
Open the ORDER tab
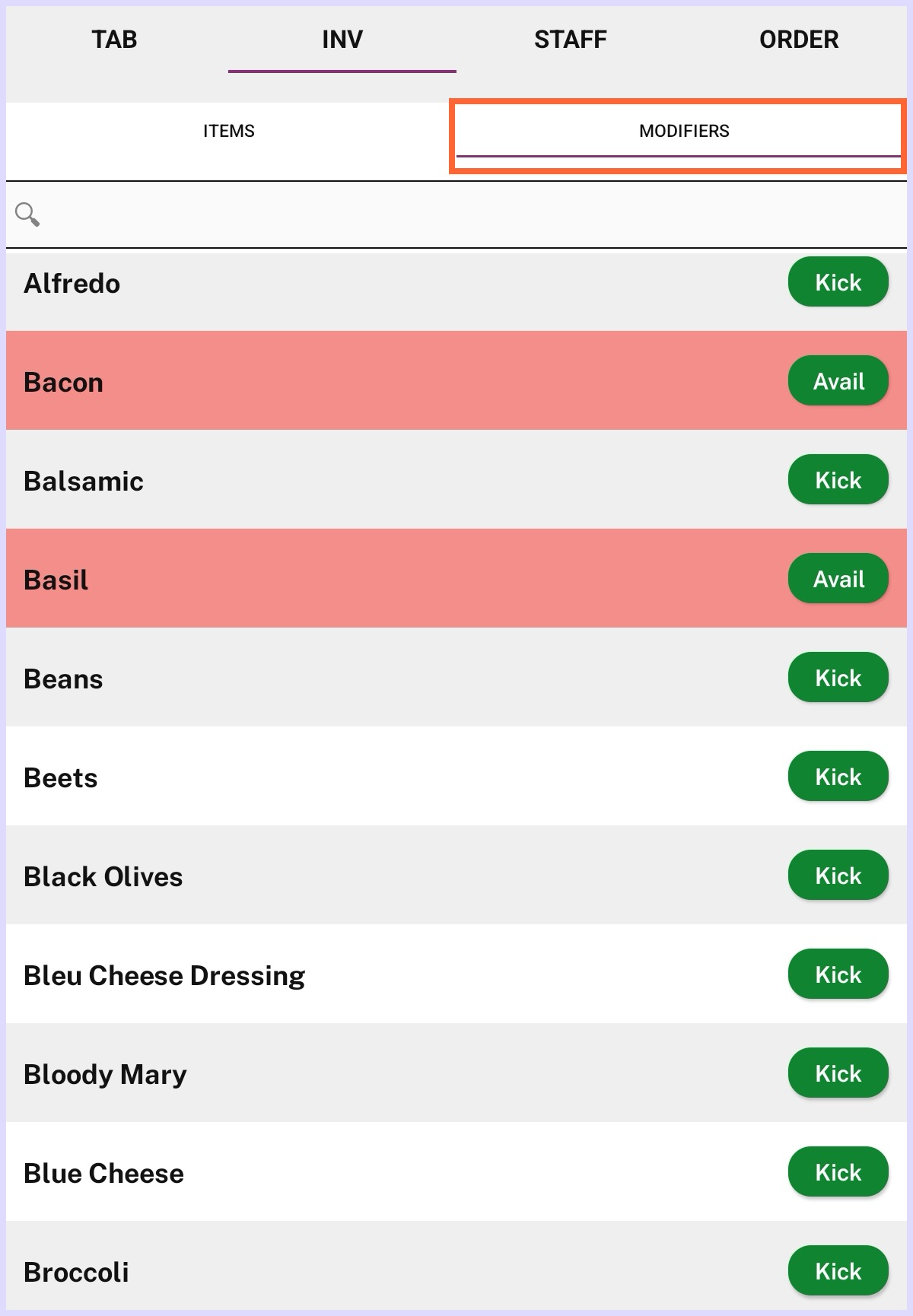click(x=799, y=40)
